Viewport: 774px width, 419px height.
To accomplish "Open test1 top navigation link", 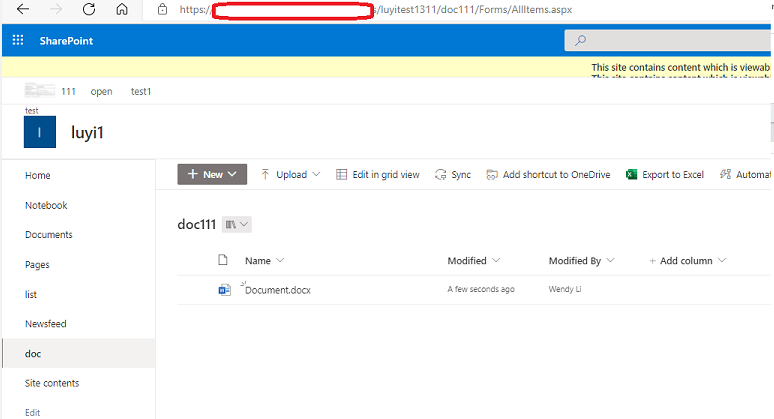I will [141, 91].
